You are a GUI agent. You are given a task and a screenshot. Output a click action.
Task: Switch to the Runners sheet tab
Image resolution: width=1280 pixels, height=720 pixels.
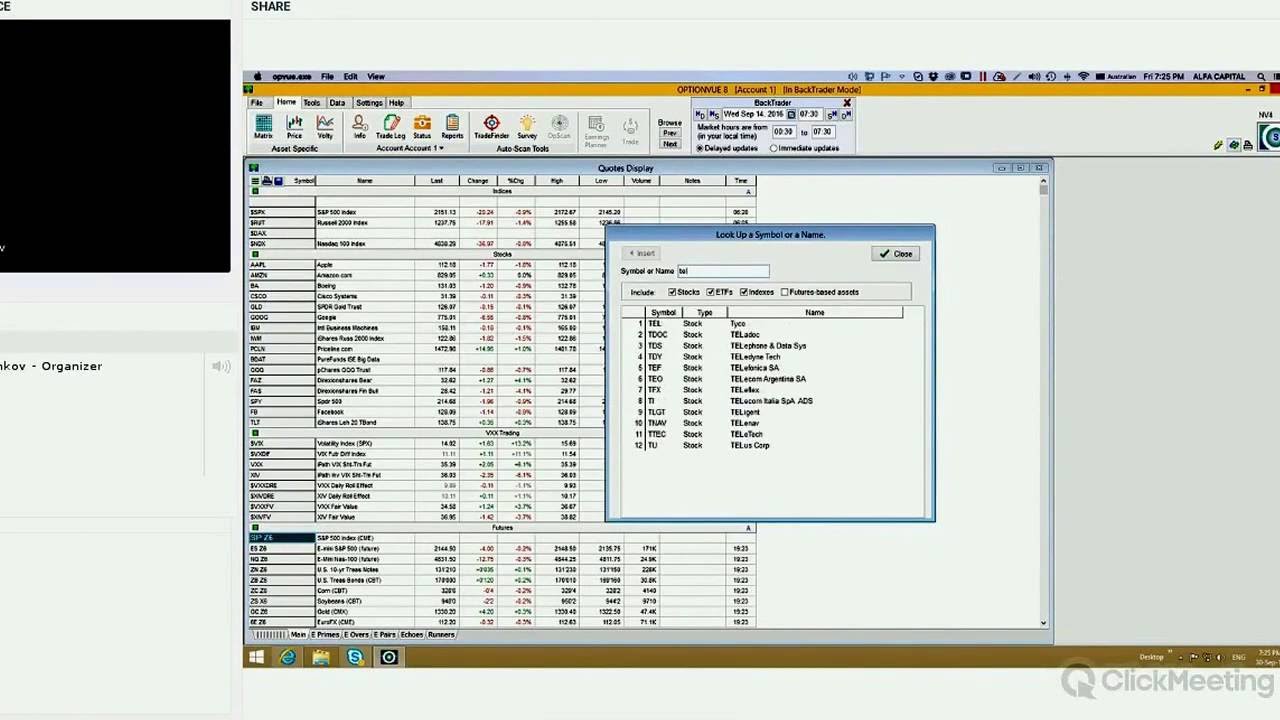[441, 635]
